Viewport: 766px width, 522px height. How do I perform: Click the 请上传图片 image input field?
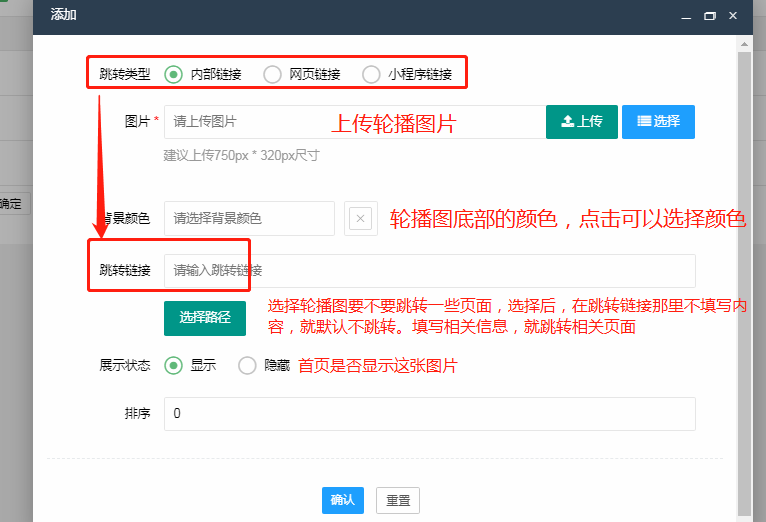tap(355, 122)
